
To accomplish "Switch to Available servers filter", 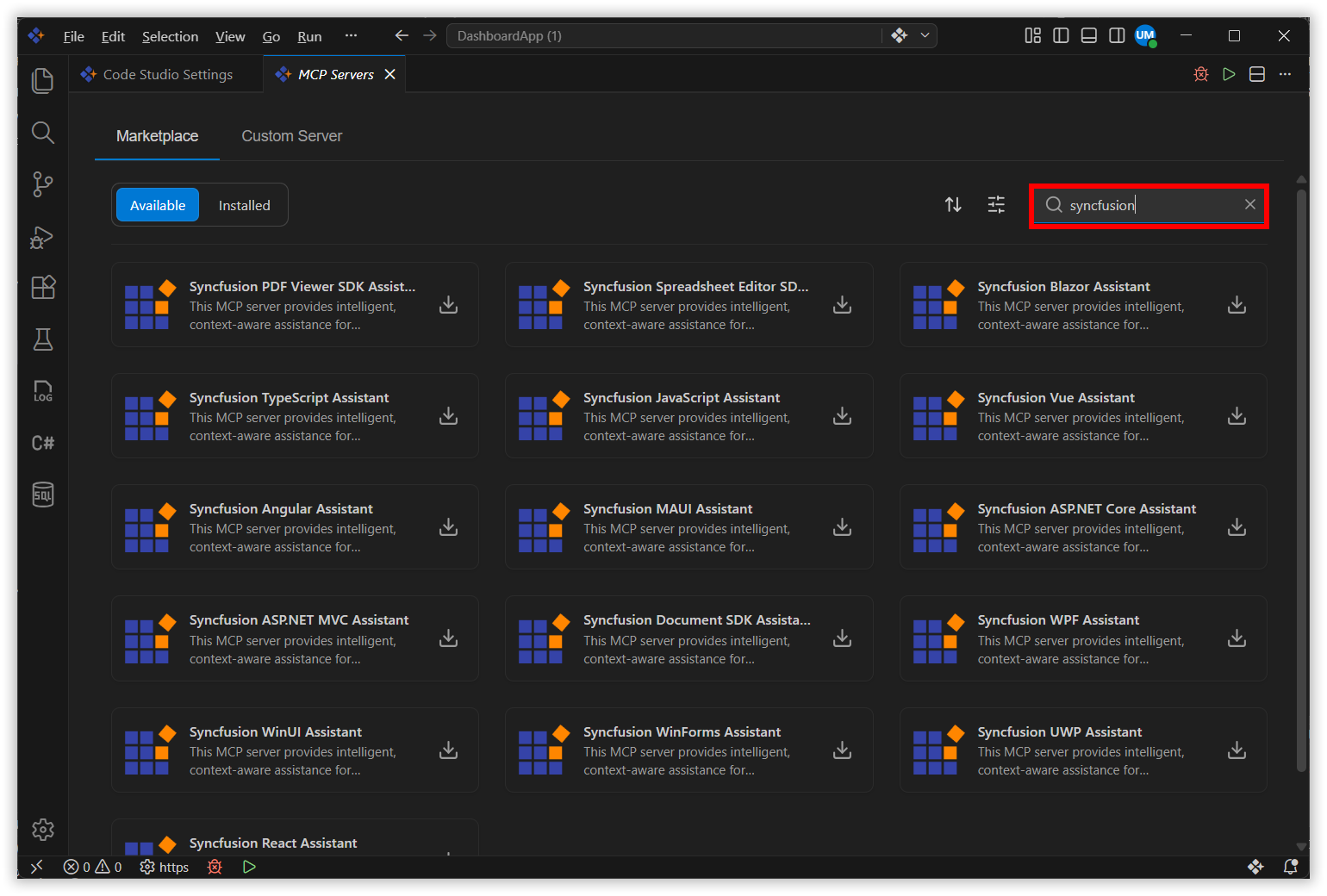I will pos(158,205).
